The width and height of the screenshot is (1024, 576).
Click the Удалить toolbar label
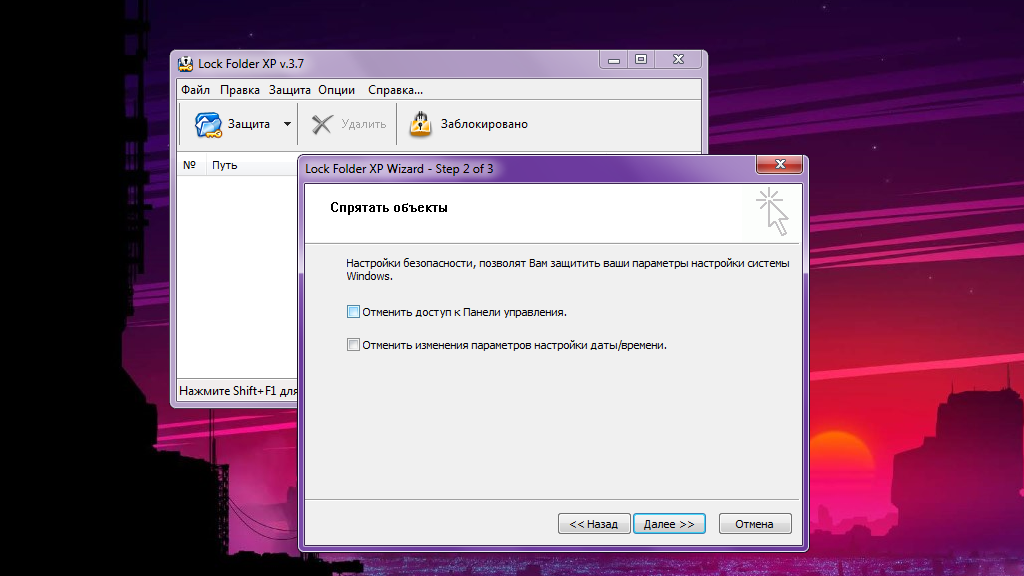coord(364,124)
